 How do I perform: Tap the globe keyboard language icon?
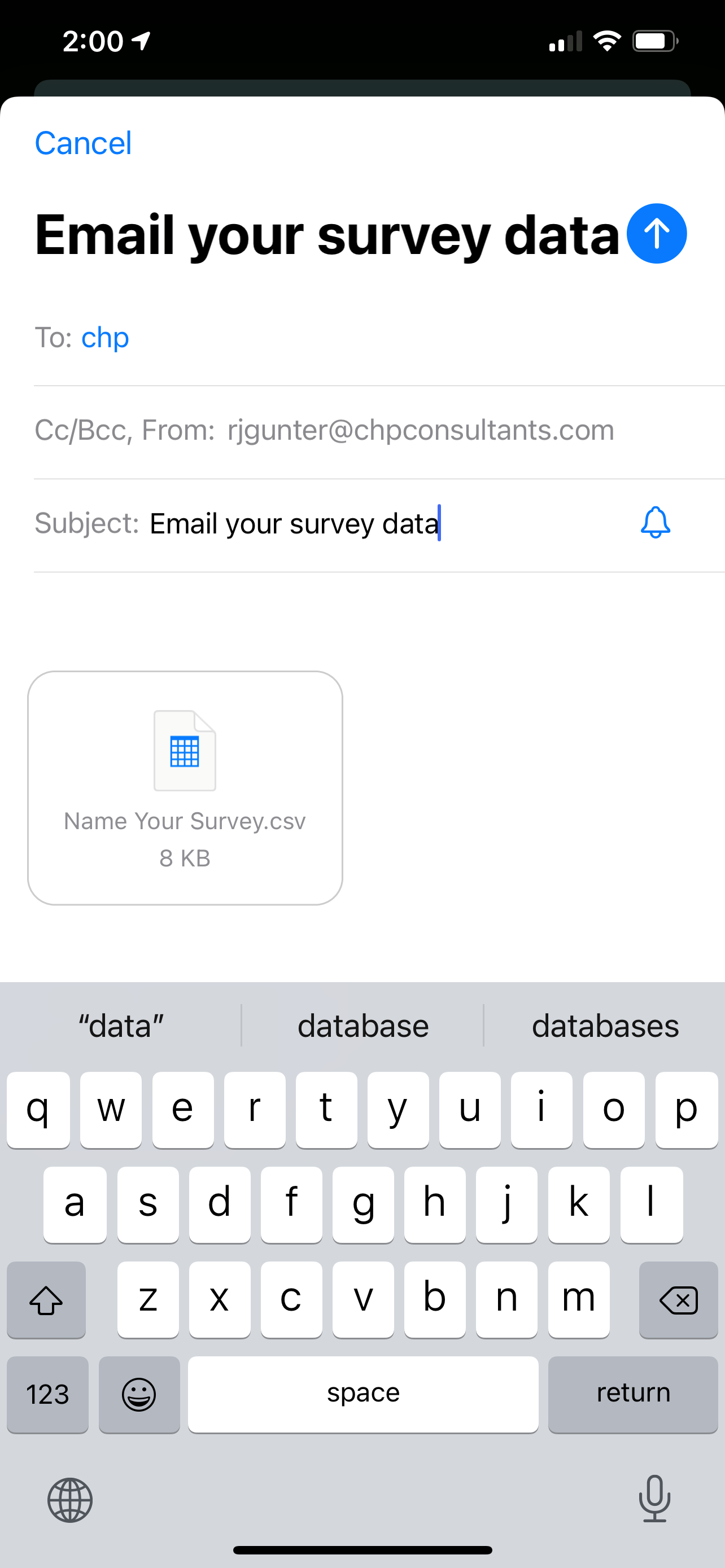pyautogui.click(x=70, y=1500)
